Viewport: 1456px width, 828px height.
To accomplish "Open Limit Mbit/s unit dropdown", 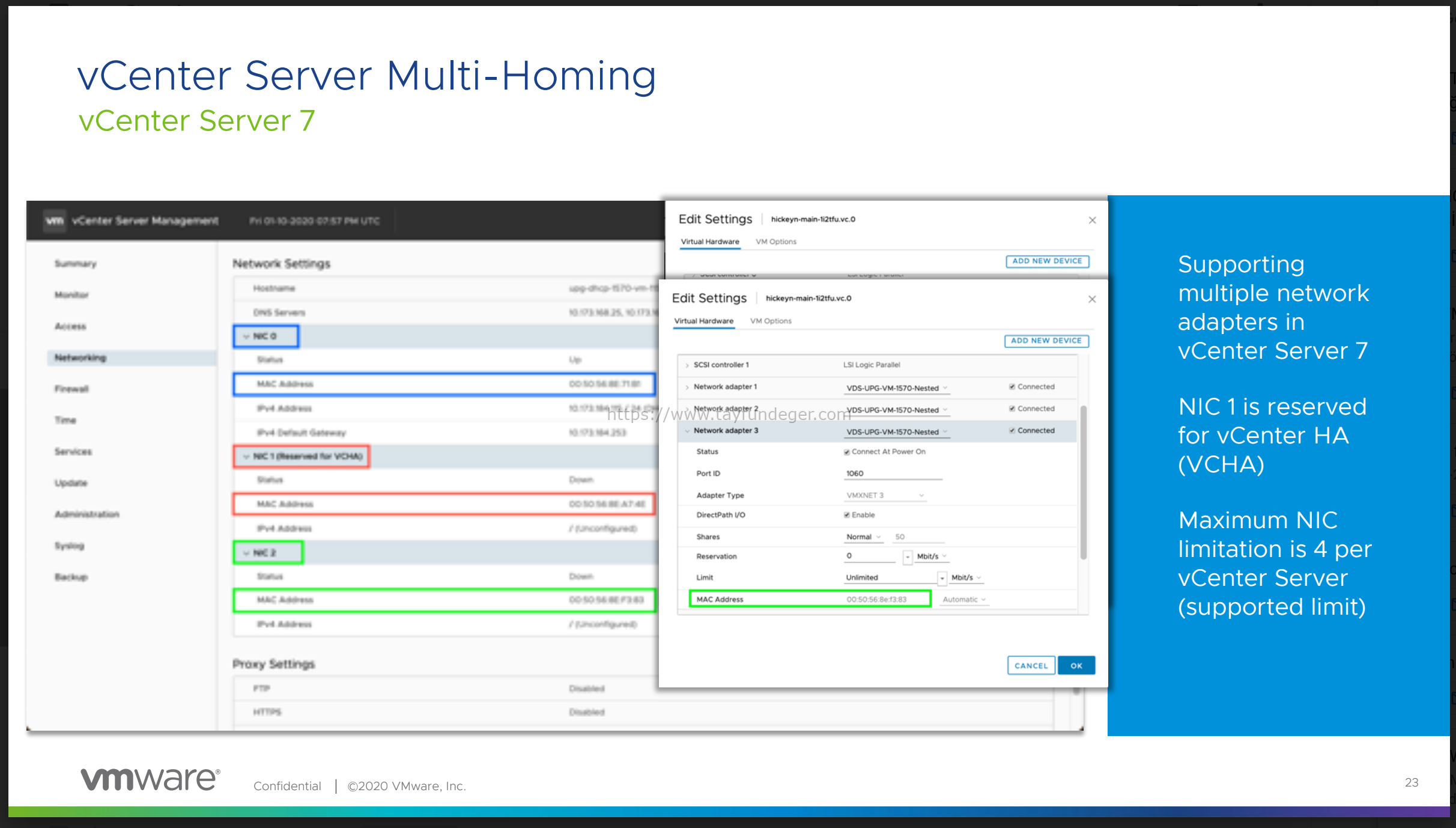I will [966, 577].
